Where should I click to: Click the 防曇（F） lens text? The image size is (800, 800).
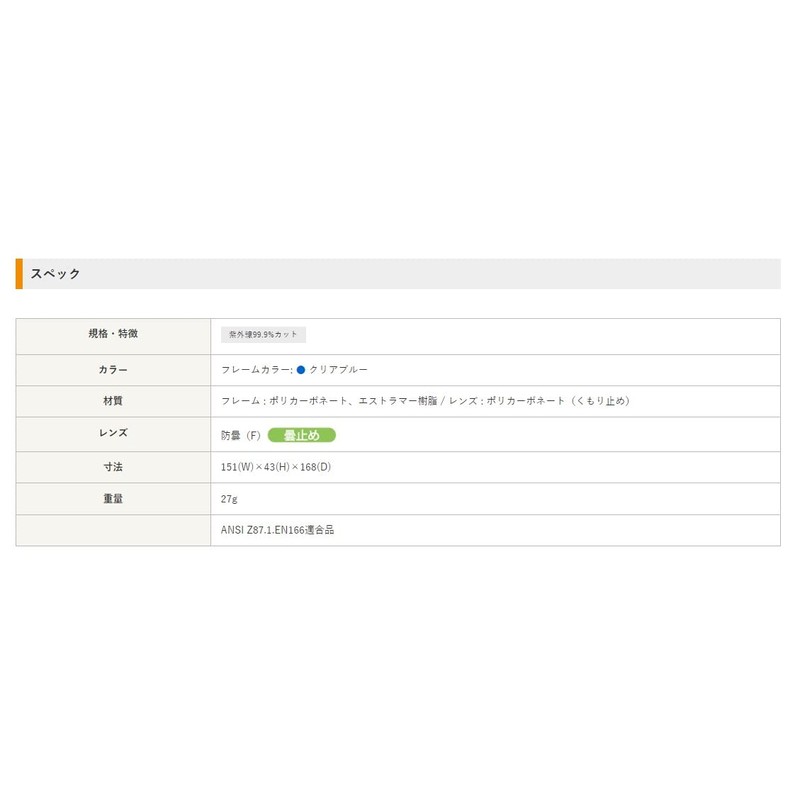241,436
